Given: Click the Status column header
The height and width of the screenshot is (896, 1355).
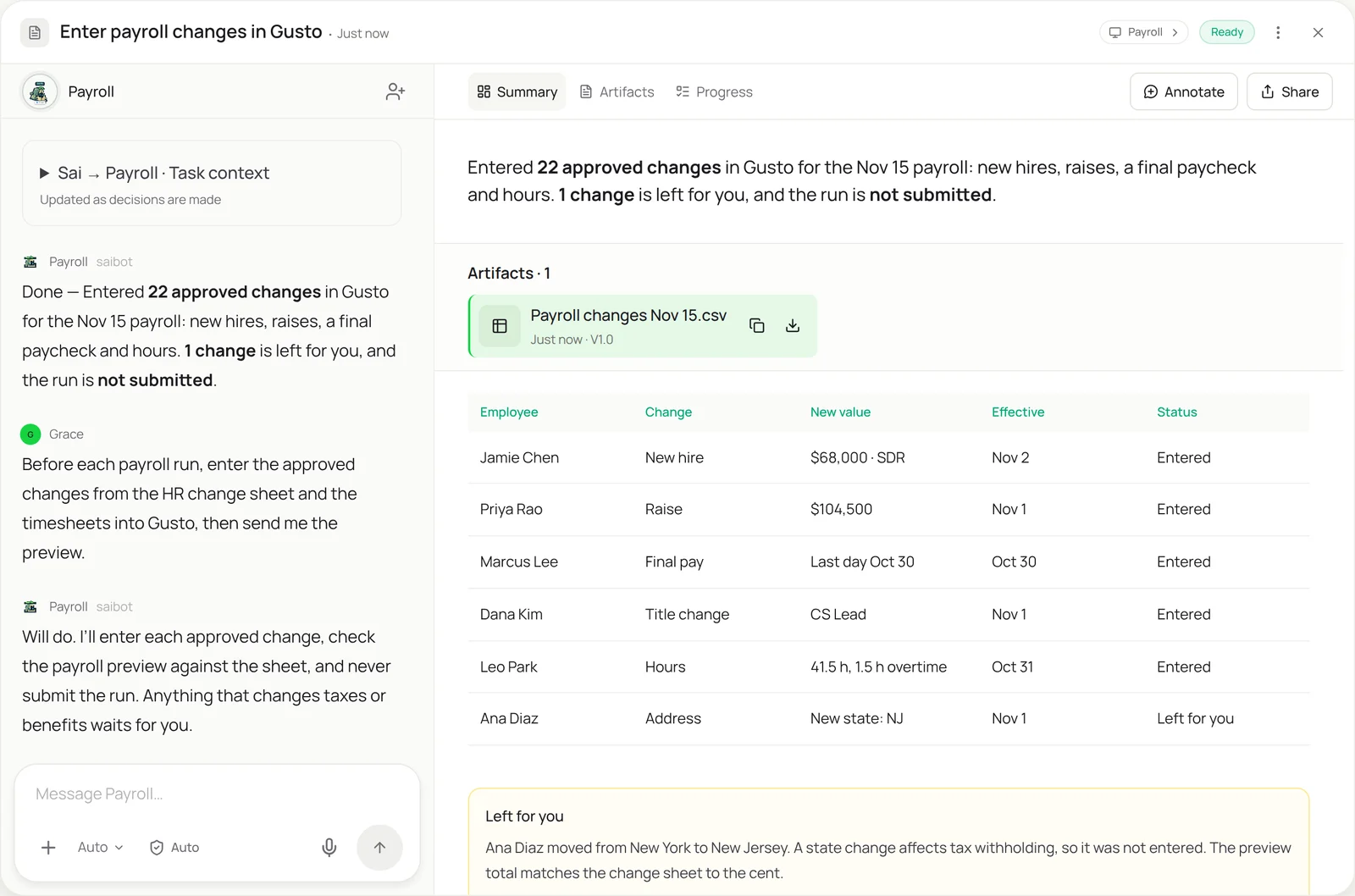Looking at the screenshot, I should (x=1176, y=412).
